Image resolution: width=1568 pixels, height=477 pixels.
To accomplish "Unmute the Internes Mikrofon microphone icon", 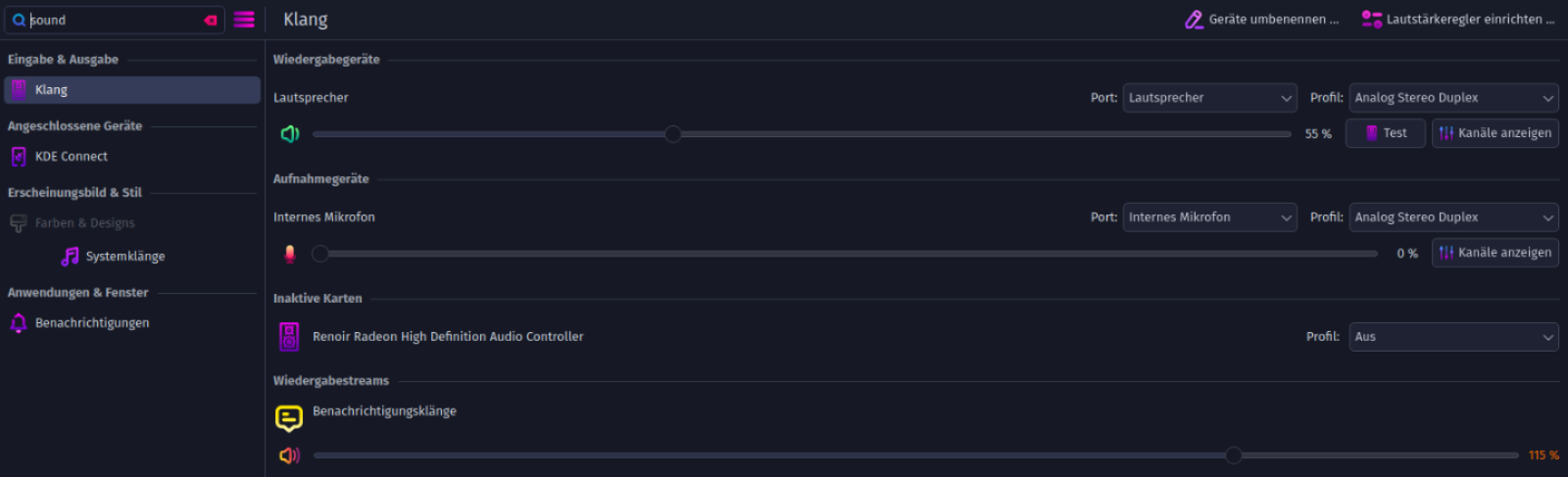I will [x=289, y=253].
